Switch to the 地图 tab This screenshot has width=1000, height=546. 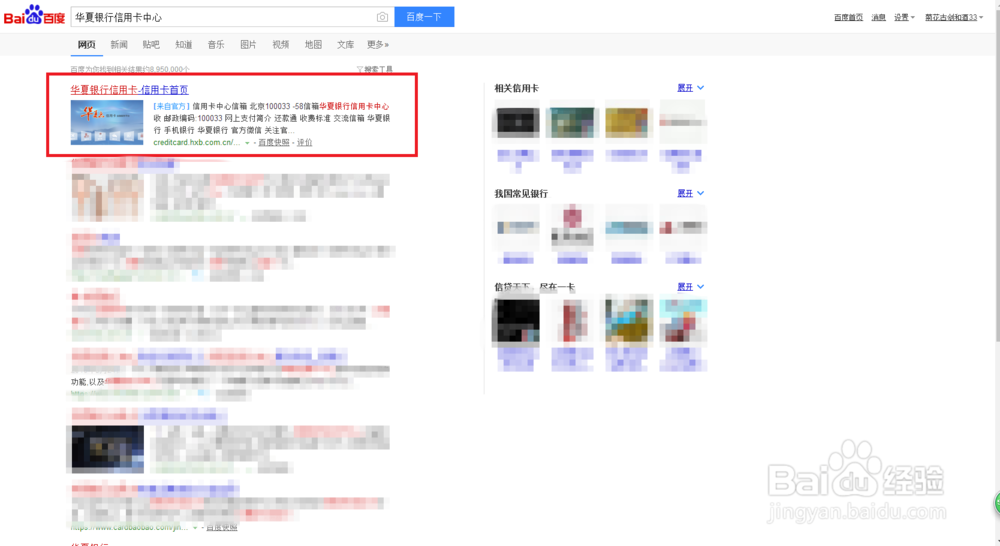[x=313, y=45]
